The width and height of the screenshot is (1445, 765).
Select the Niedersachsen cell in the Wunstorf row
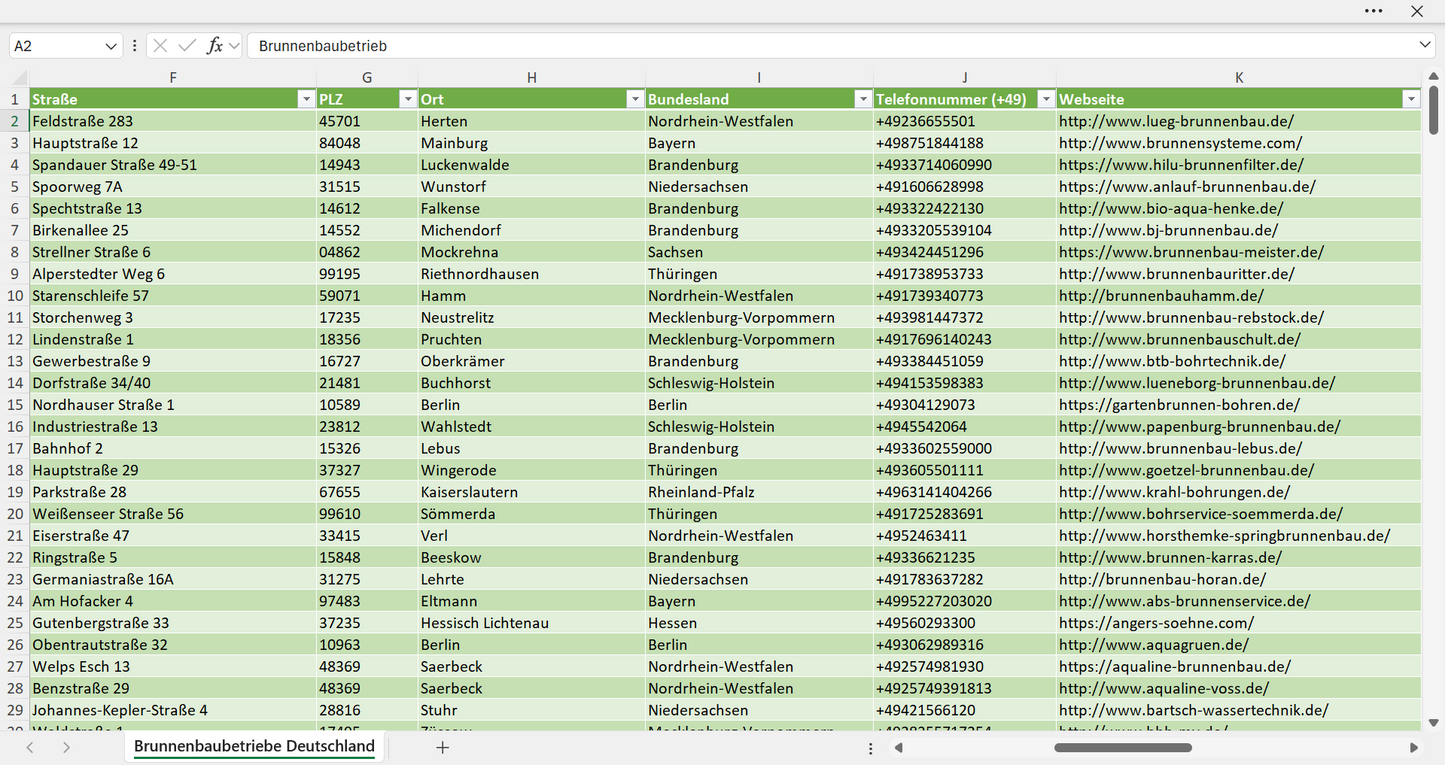tap(759, 187)
